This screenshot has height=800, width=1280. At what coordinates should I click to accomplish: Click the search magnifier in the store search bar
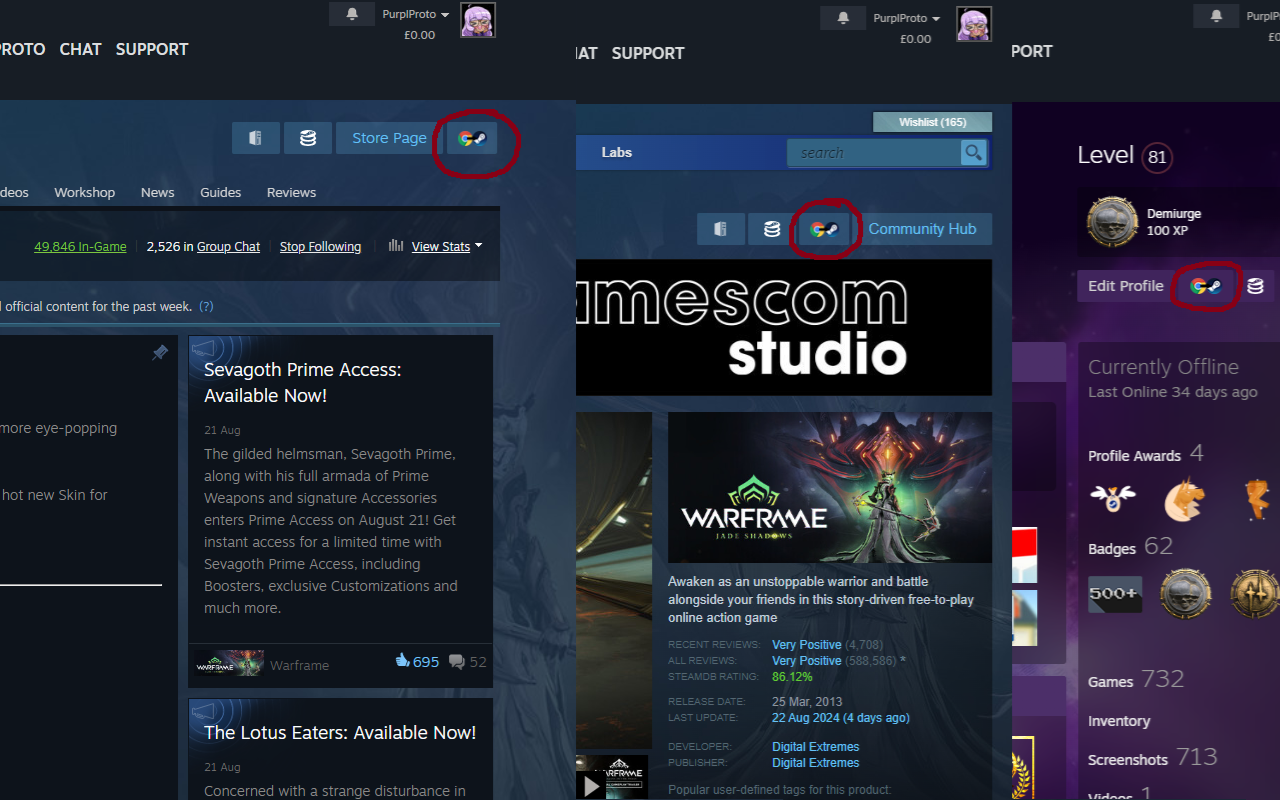(x=973, y=152)
